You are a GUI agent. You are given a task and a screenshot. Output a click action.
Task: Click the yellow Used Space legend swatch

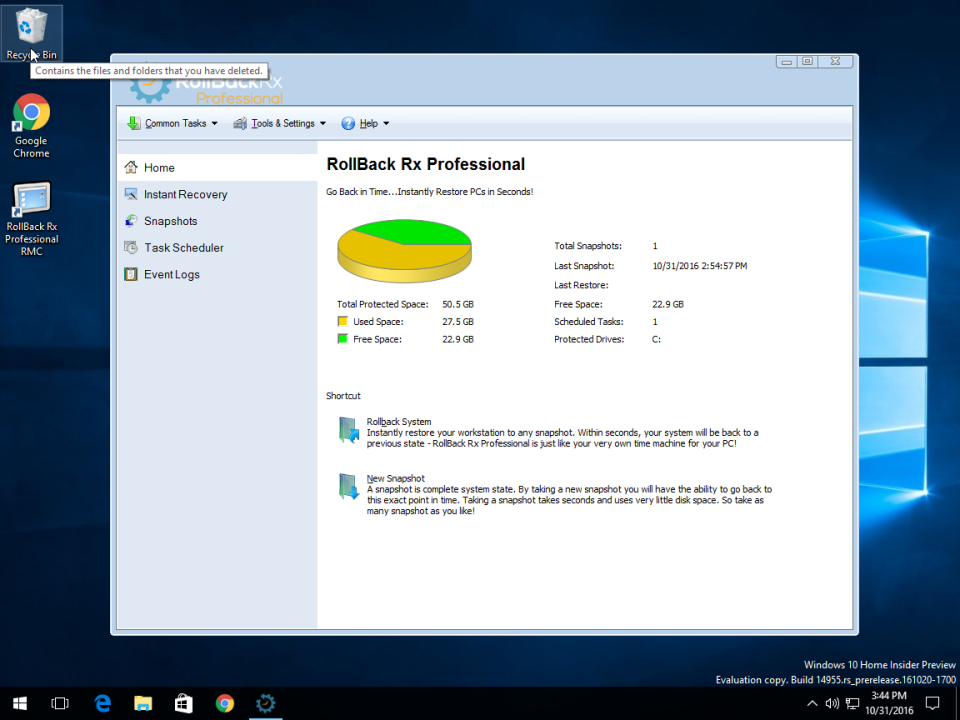pos(341,321)
